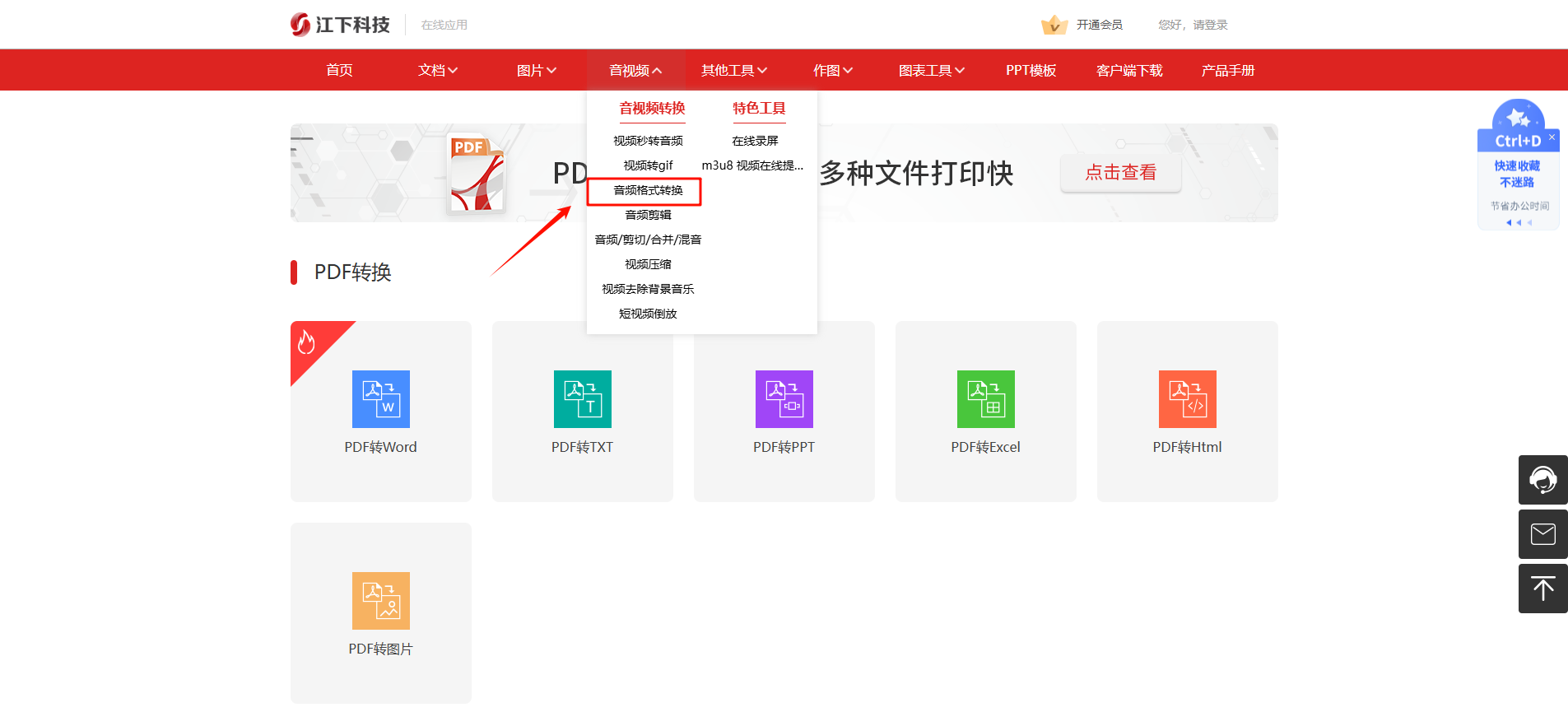Select 视频秒转音频 from dropdown
Image resolution: width=1568 pixels, height=726 pixels.
click(x=648, y=141)
